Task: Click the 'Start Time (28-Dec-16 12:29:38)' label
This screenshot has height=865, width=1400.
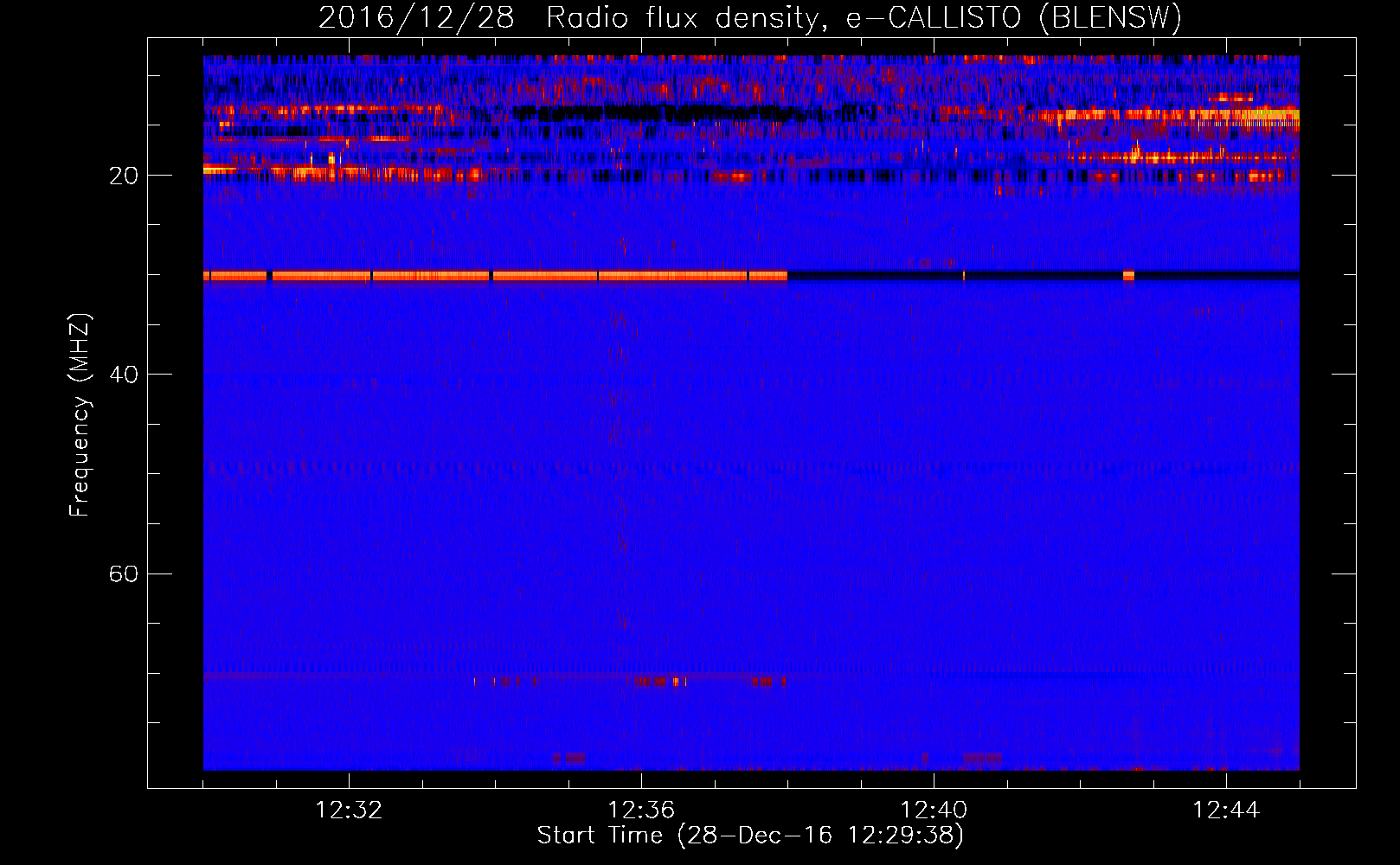Action: [750, 835]
